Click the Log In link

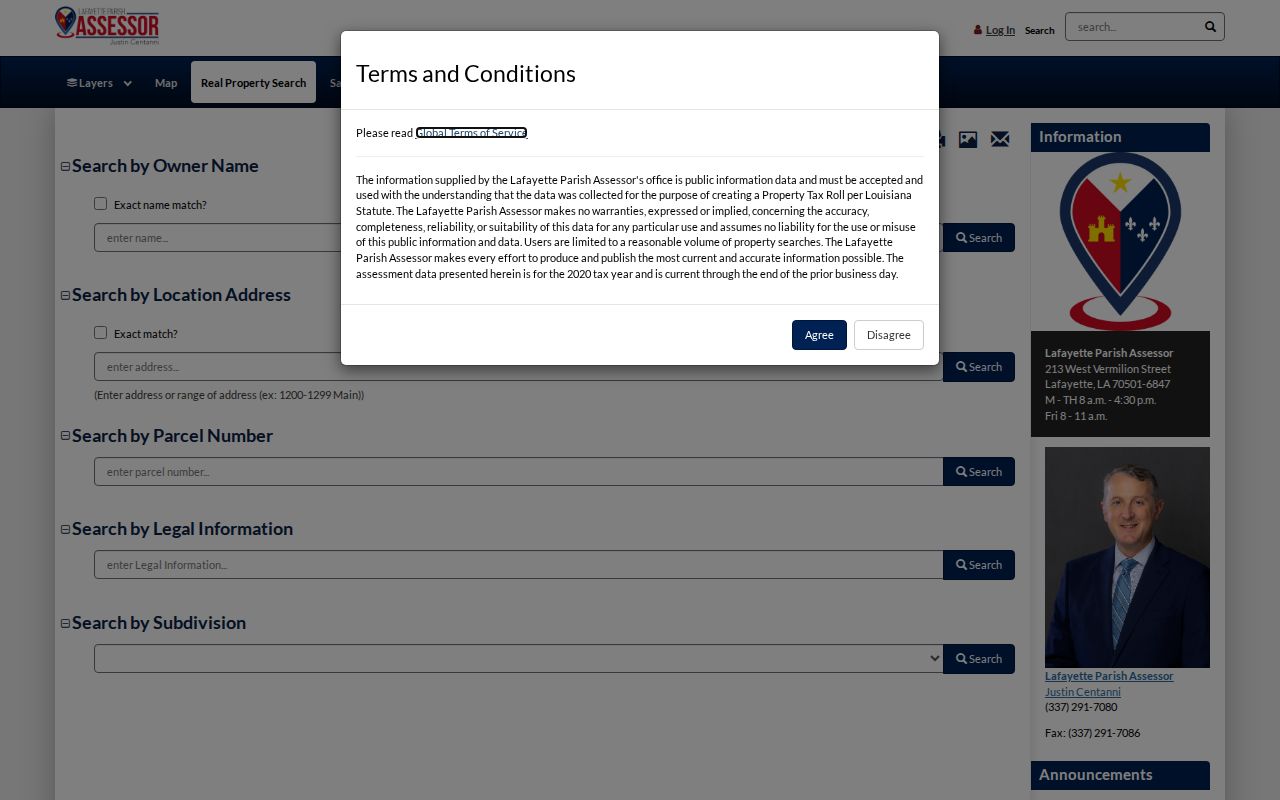point(1000,30)
